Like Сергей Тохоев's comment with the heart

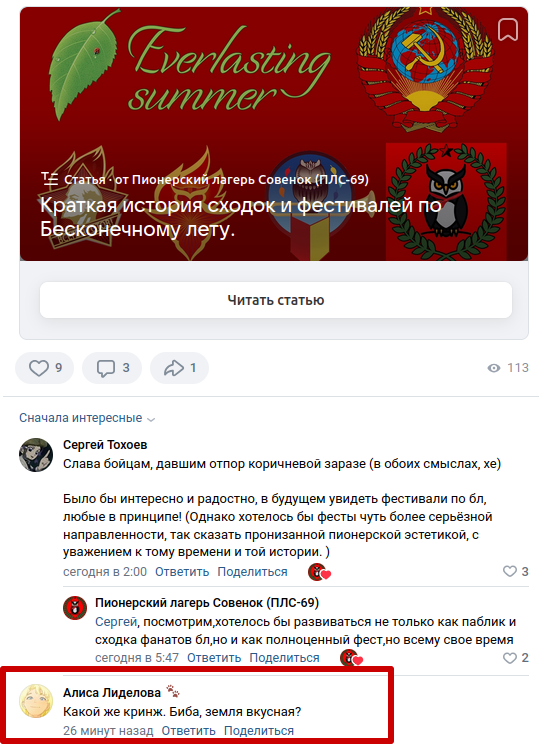click(x=510, y=571)
